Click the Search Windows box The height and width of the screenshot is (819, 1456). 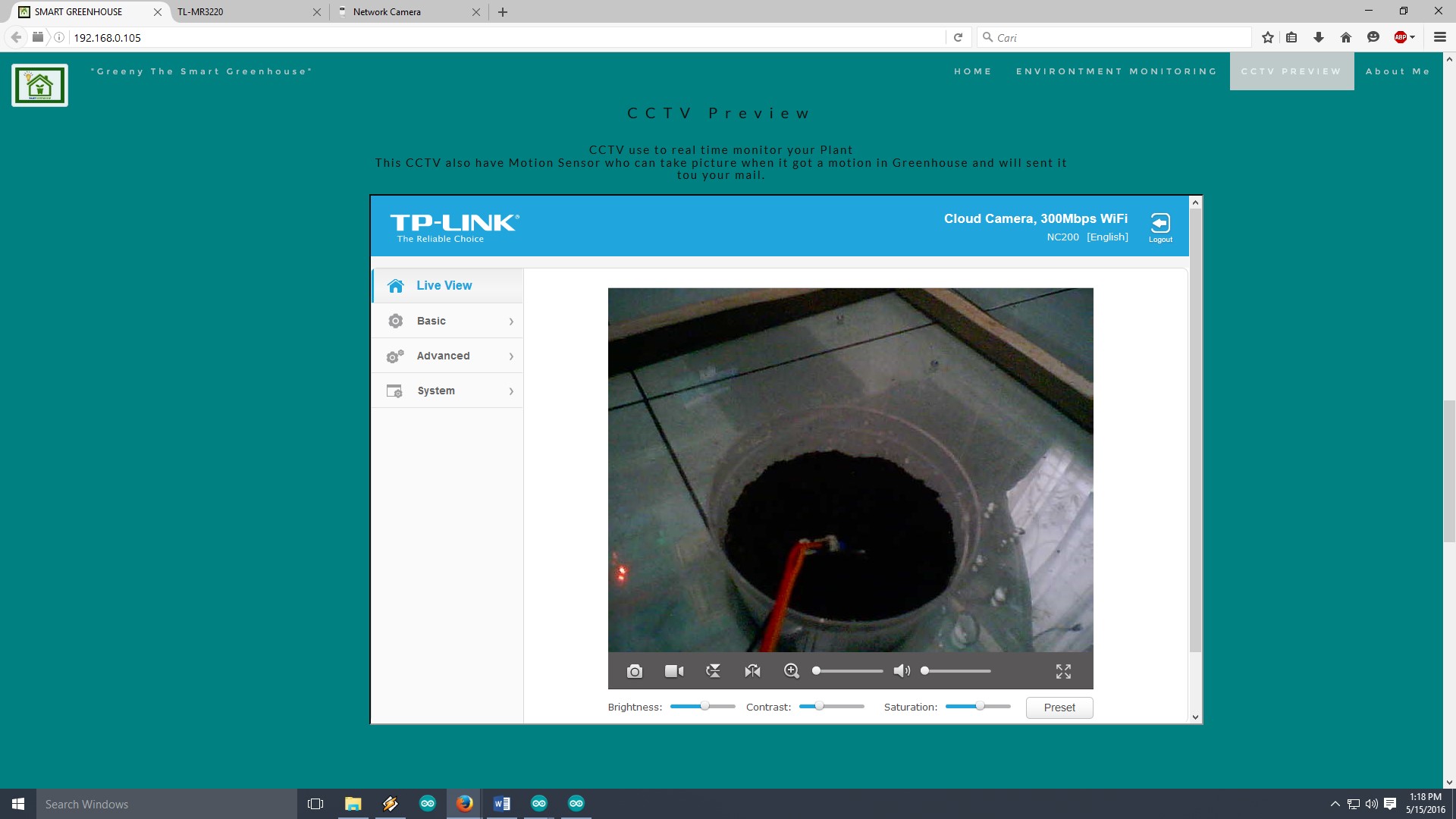click(167, 804)
